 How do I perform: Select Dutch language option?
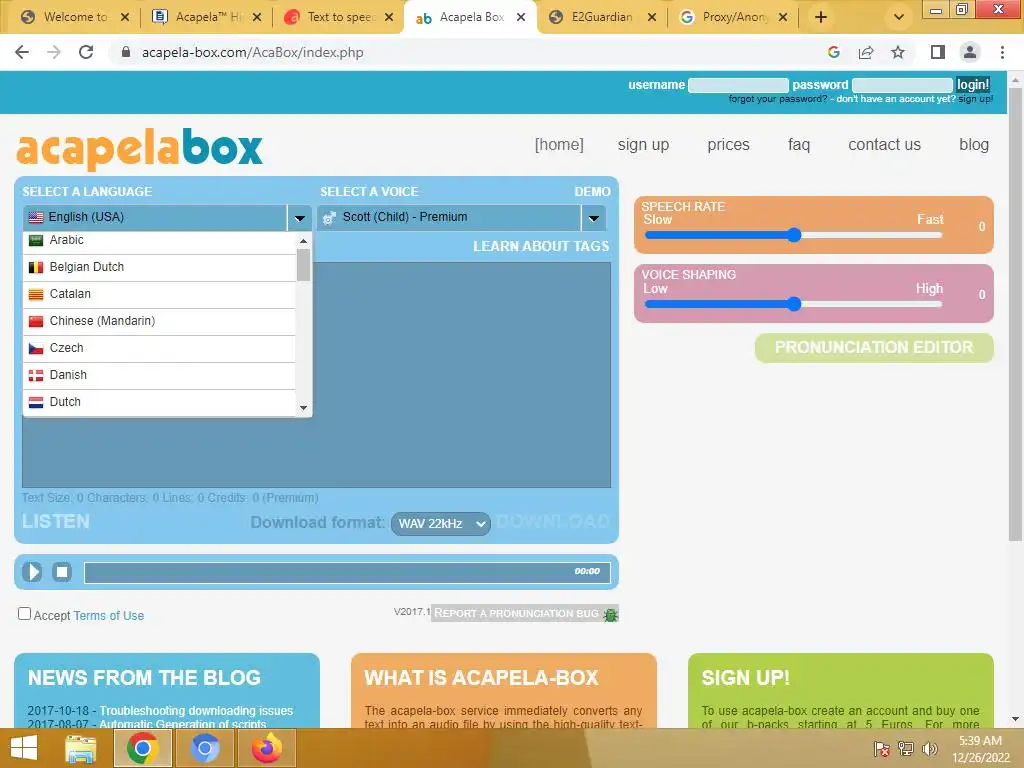(x=159, y=402)
